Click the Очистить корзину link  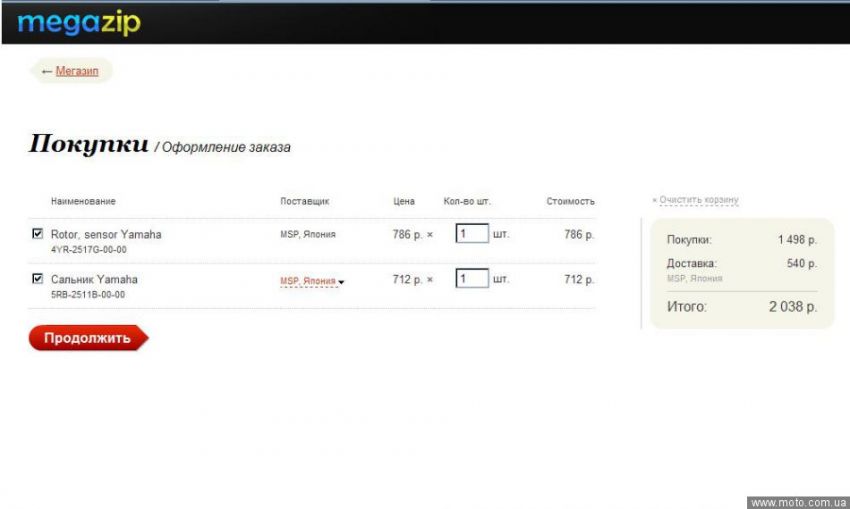click(x=698, y=200)
